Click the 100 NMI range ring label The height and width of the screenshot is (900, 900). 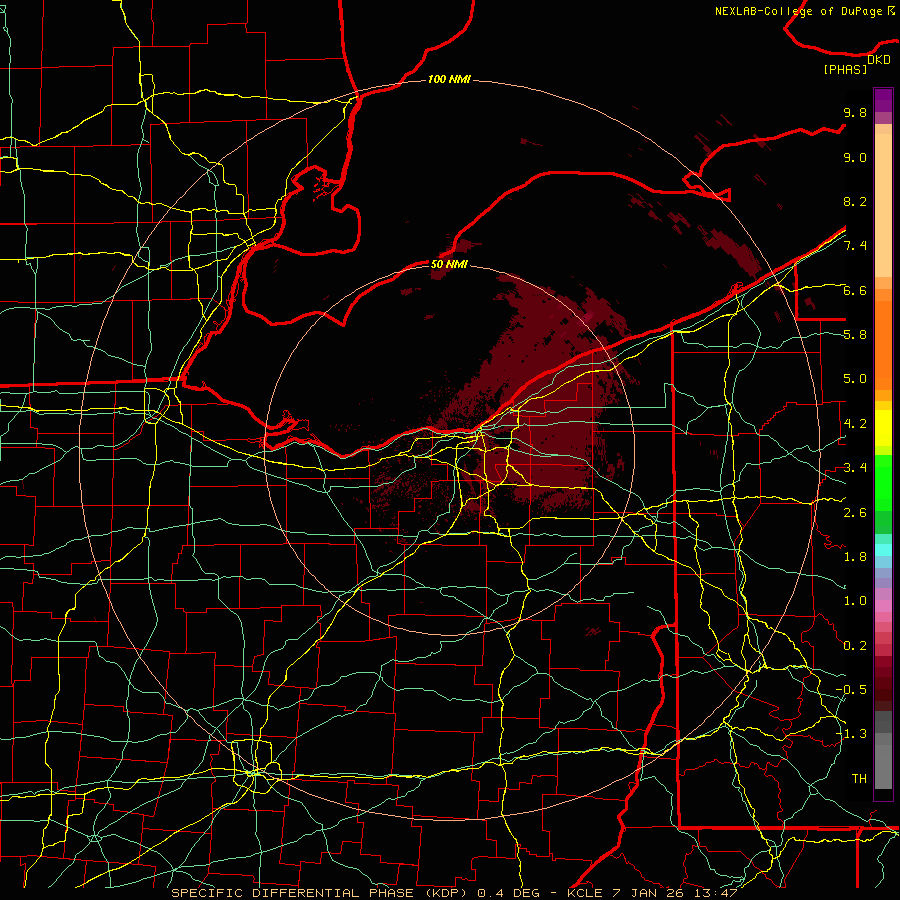point(449,79)
